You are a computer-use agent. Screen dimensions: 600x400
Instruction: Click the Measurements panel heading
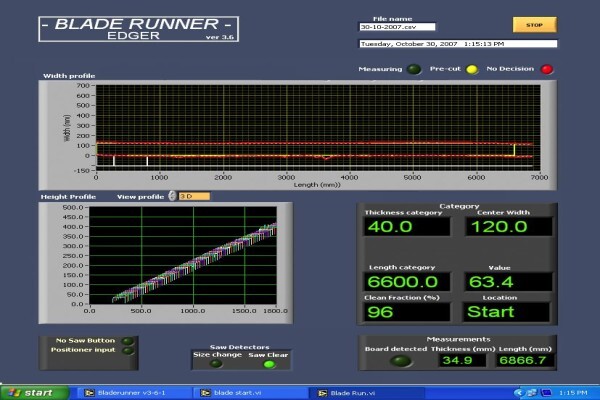point(458,339)
